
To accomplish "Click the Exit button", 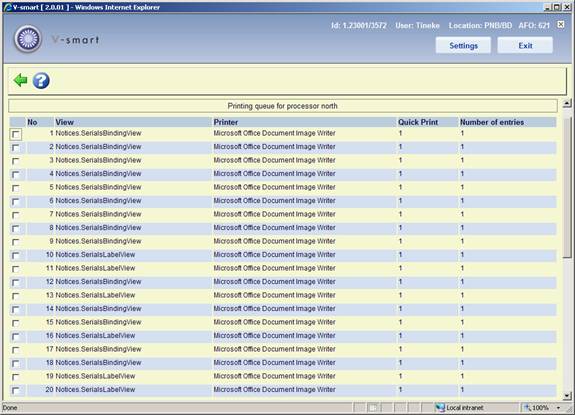I will click(x=525, y=45).
